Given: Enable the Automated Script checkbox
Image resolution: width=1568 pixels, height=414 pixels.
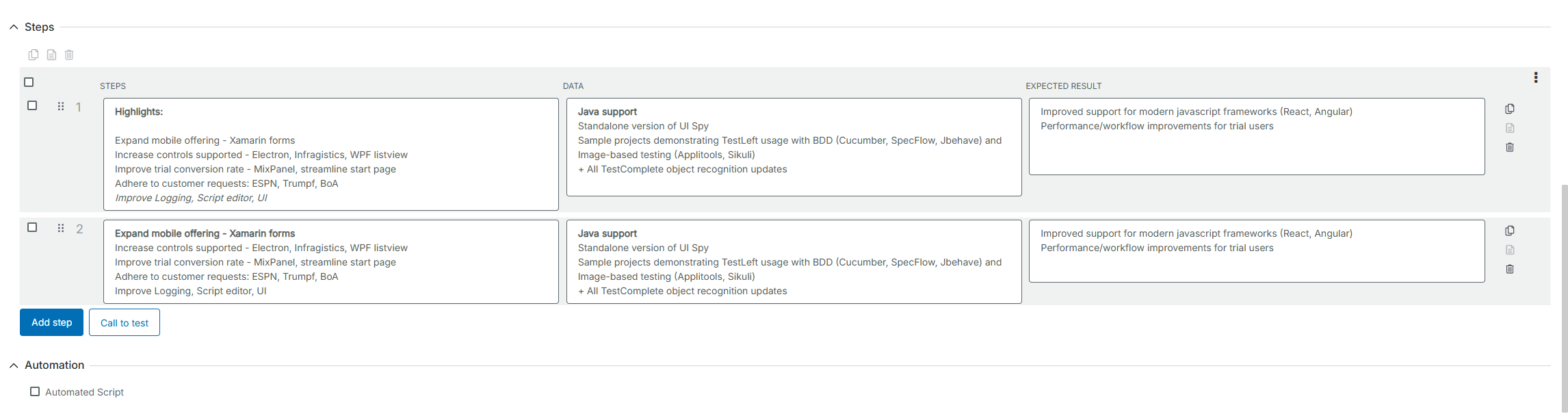Looking at the screenshot, I should [x=35, y=391].
